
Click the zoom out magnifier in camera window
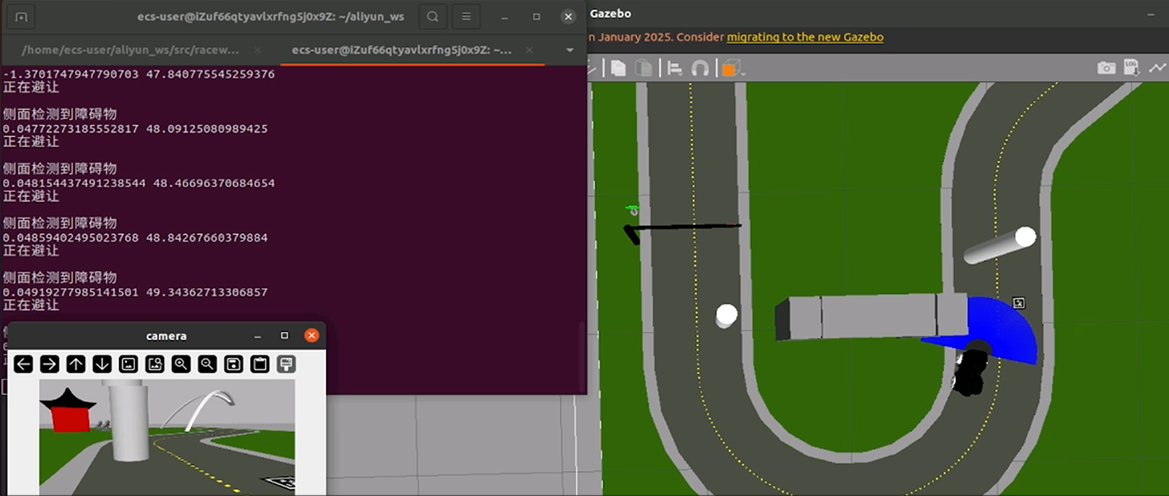click(207, 364)
